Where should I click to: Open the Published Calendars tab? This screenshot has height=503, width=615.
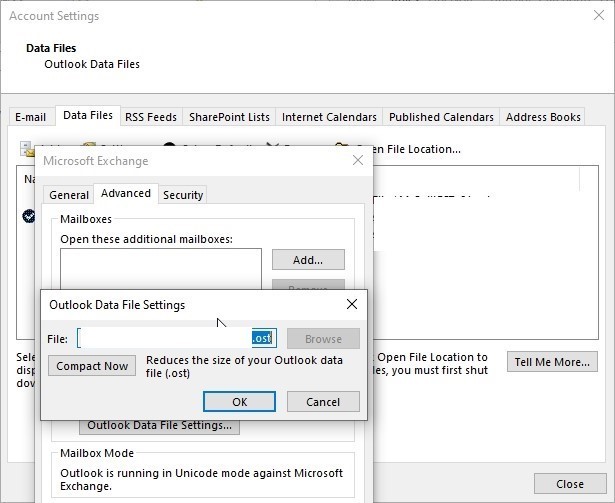coord(441,117)
